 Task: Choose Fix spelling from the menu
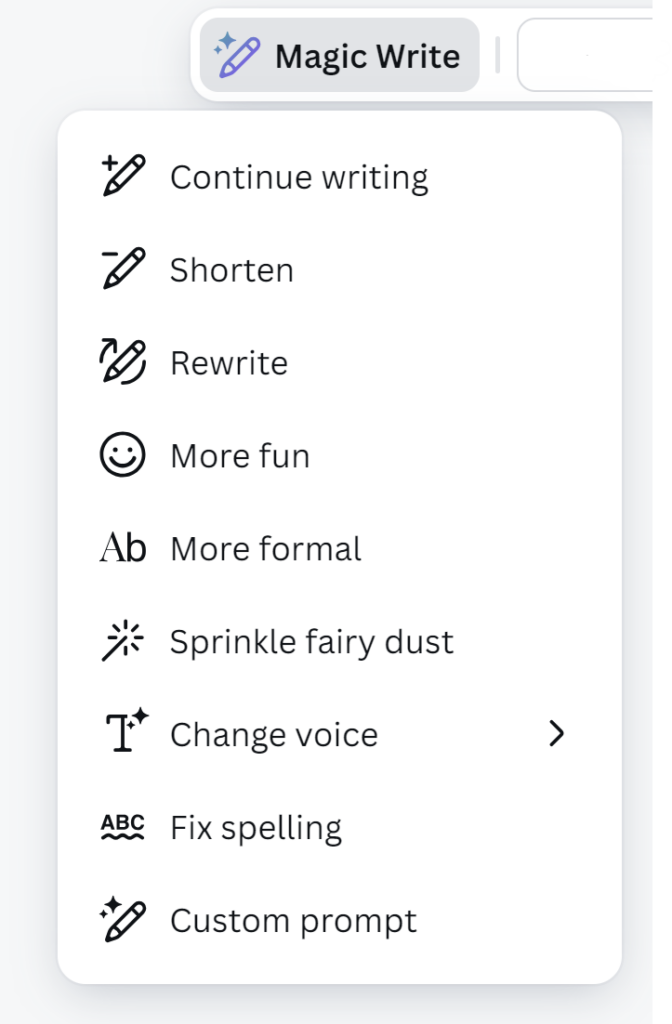[x=256, y=828]
